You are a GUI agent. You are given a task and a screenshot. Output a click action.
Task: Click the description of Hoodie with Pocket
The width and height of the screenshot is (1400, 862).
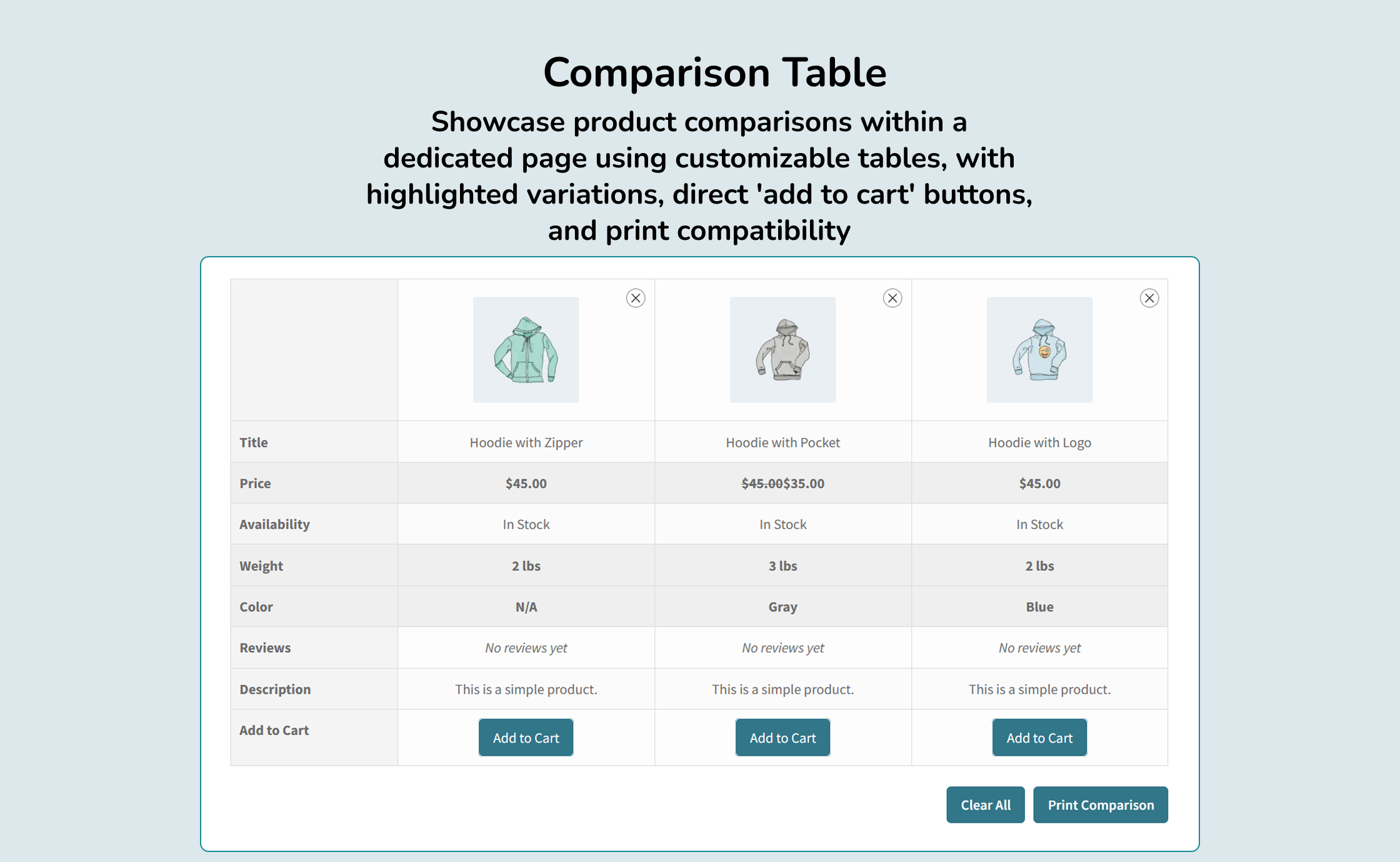point(782,689)
